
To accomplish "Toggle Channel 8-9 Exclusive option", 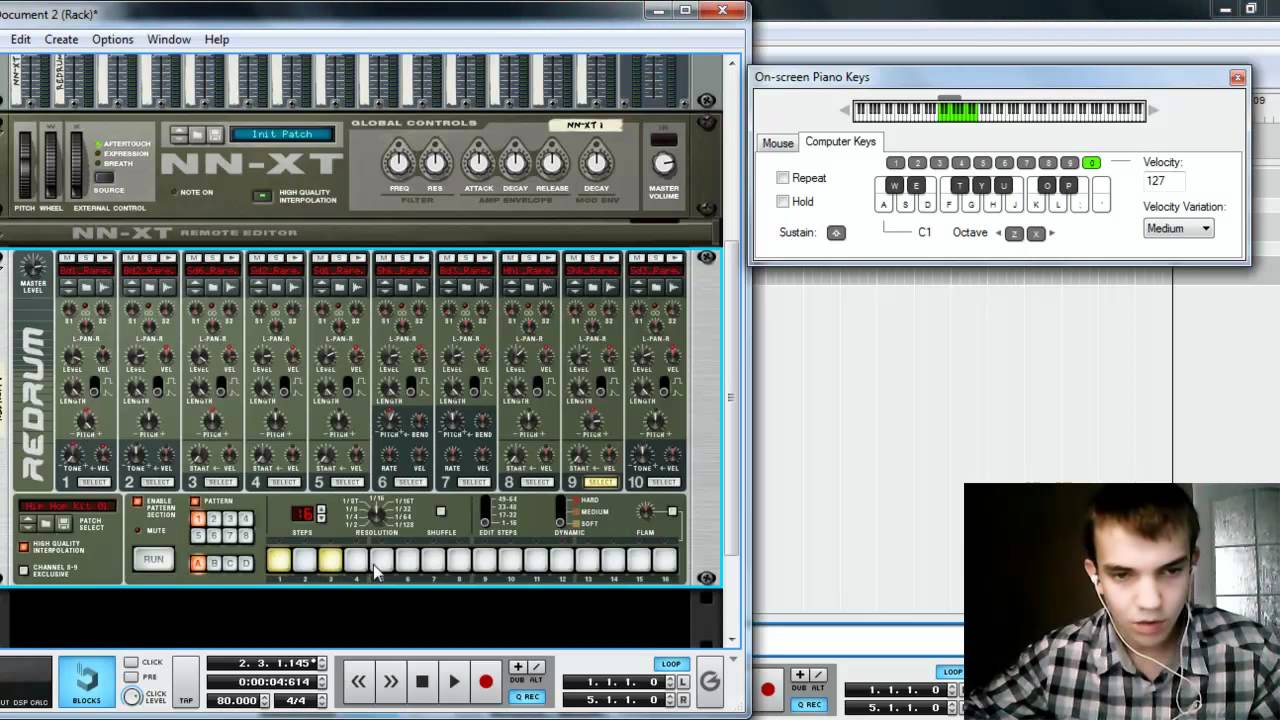I will (x=24, y=571).
